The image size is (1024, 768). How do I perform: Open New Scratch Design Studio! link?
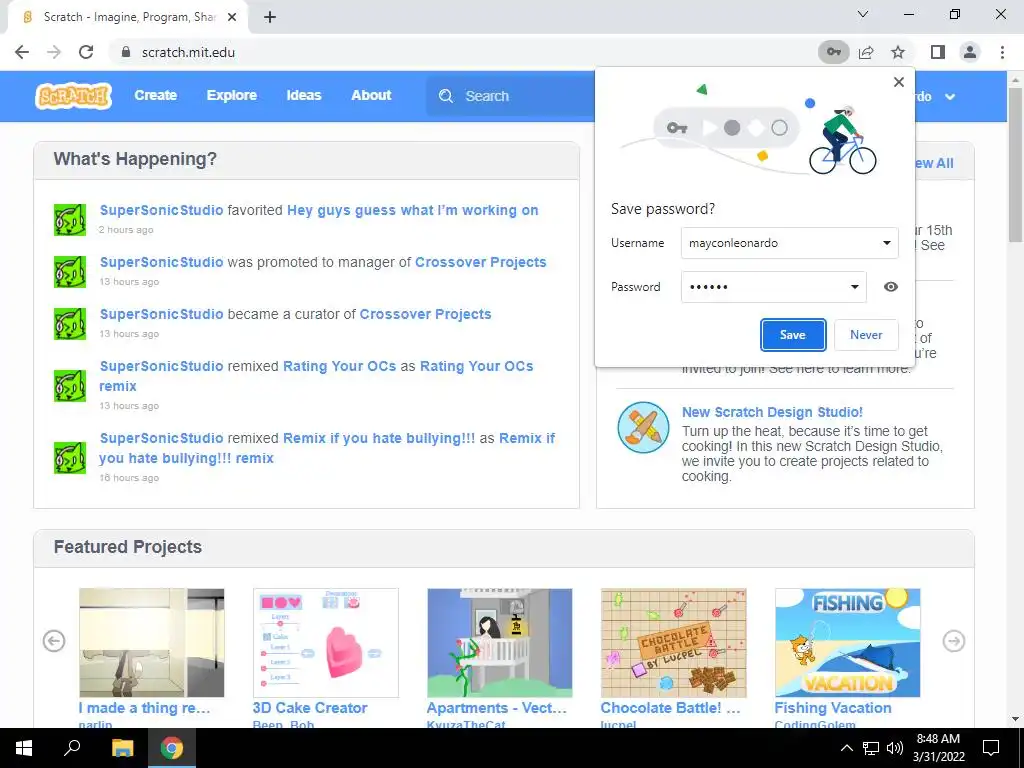772,412
